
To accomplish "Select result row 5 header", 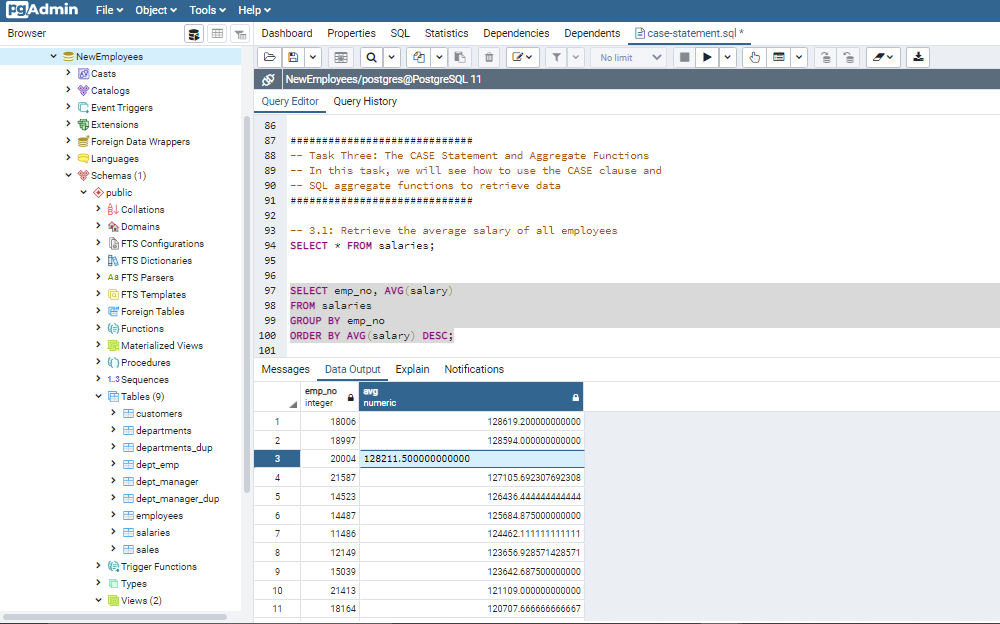I will tap(277, 496).
